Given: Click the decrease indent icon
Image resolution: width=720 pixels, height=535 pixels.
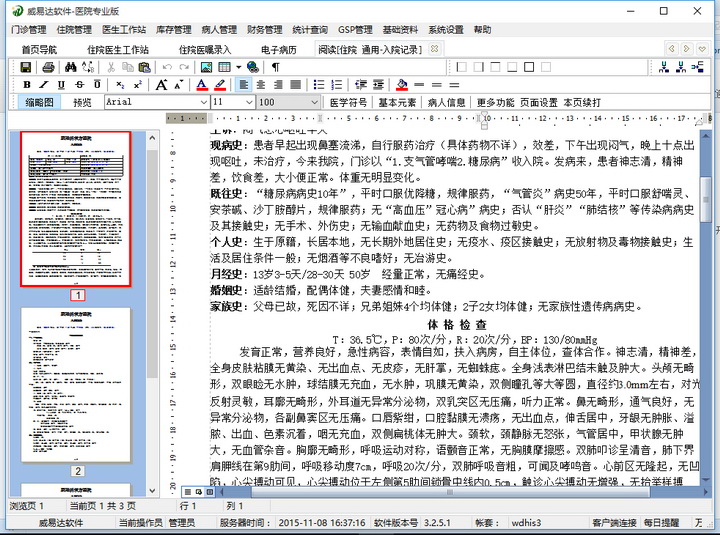Looking at the screenshot, I should pyautogui.click(x=360, y=85).
